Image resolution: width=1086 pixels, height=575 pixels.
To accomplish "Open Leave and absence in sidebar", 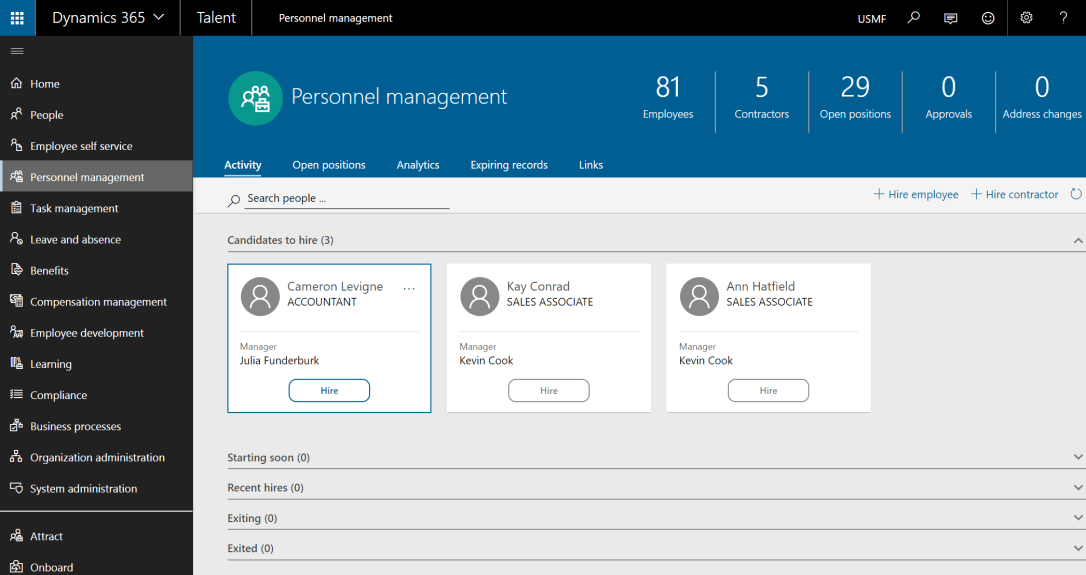I will [75, 240].
